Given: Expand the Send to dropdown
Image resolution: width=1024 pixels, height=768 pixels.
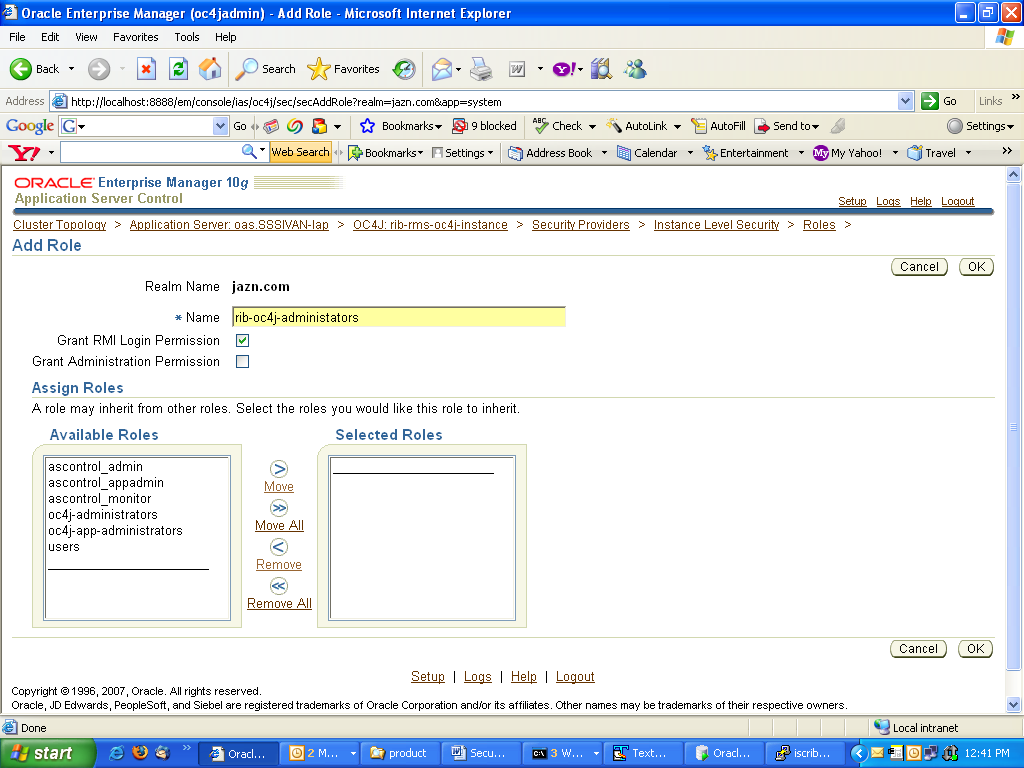Looking at the screenshot, I should pos(815,127).
